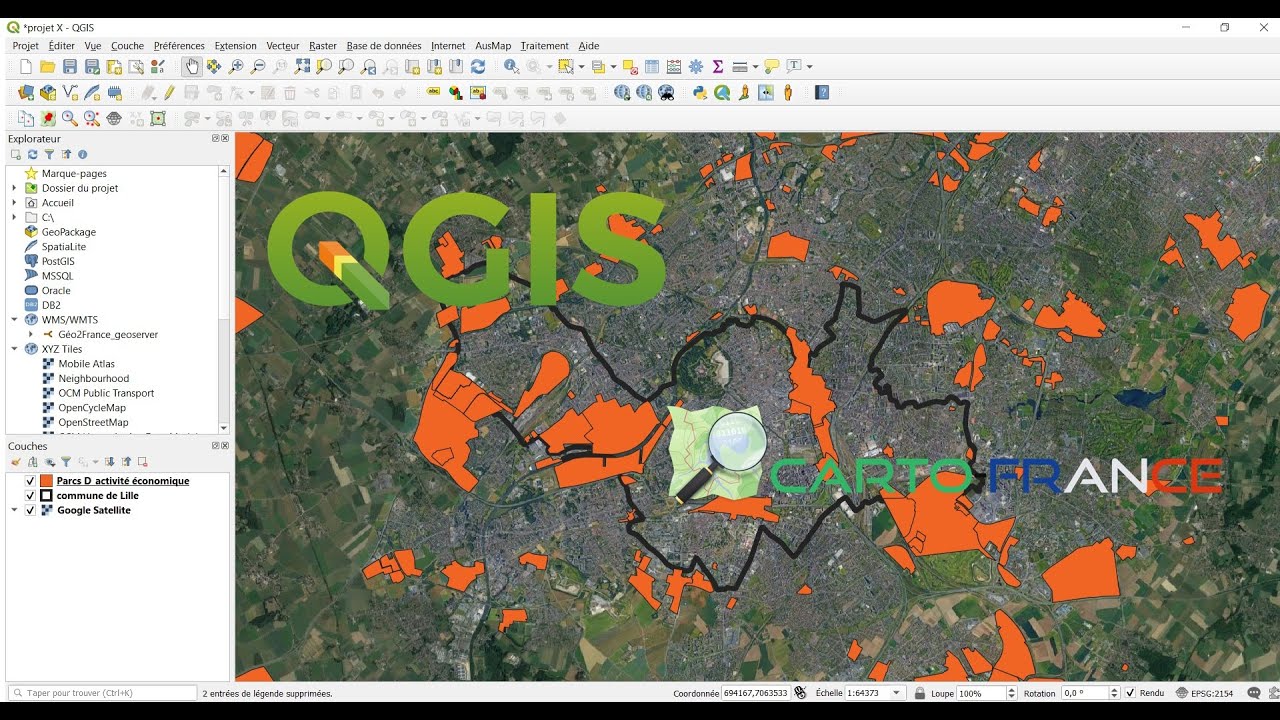The height and width of the screenshot is (720, 1280).
Task: Open the Raster menu
Action: tap(323, 46)
